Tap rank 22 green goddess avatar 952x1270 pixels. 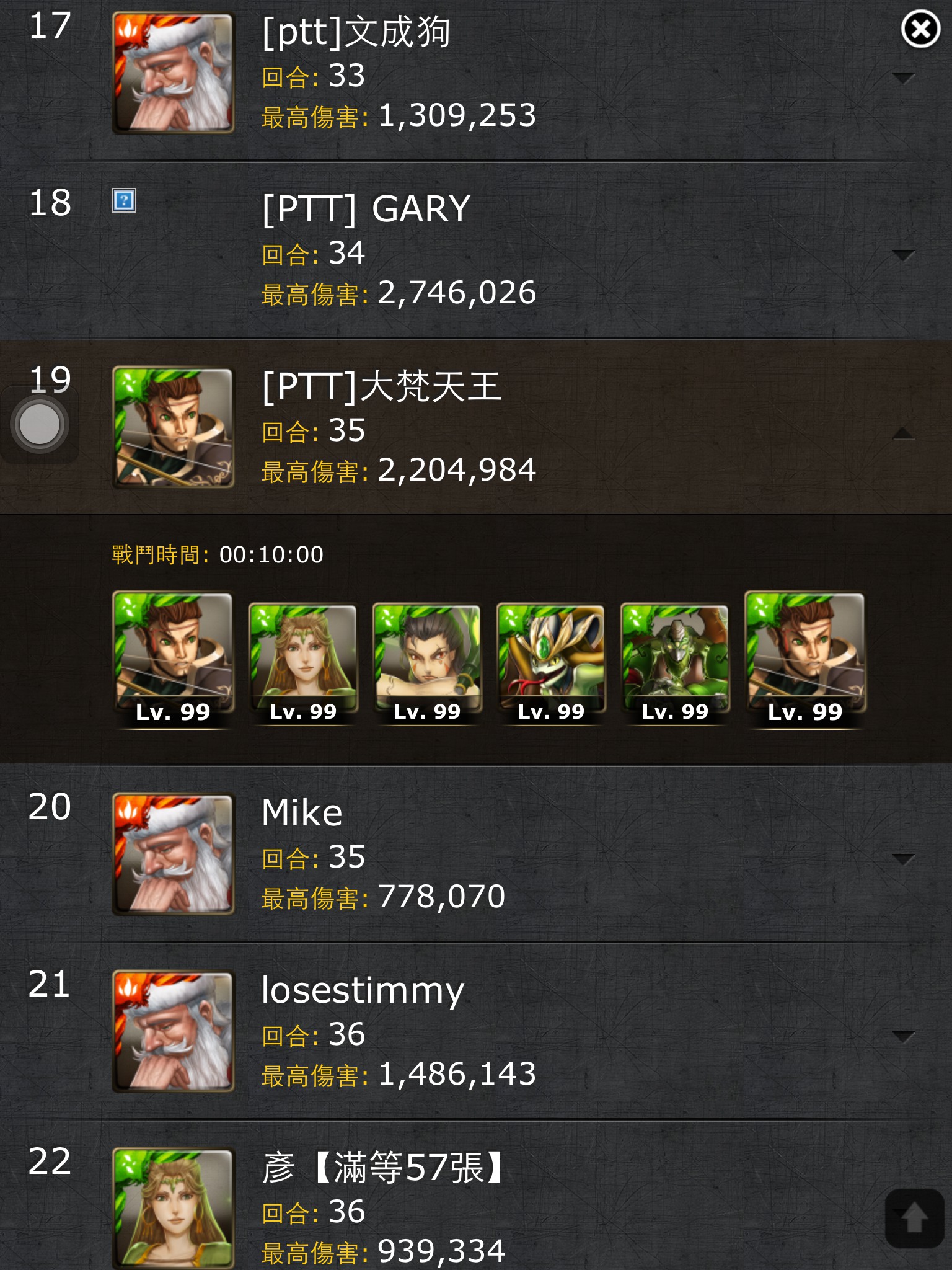point(173,1208)
